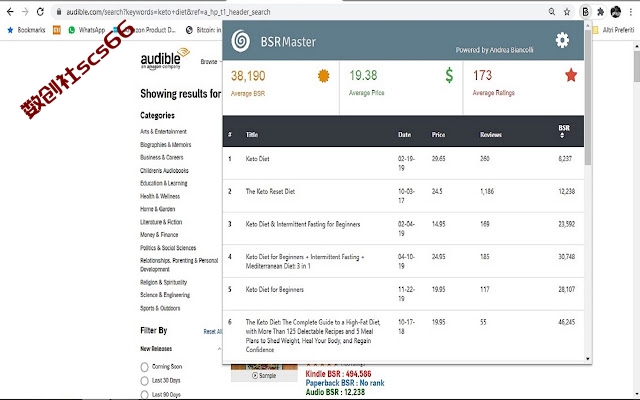Click the Price column header
640x400 pixels.
pyautogui.click(x=438, y=134)
